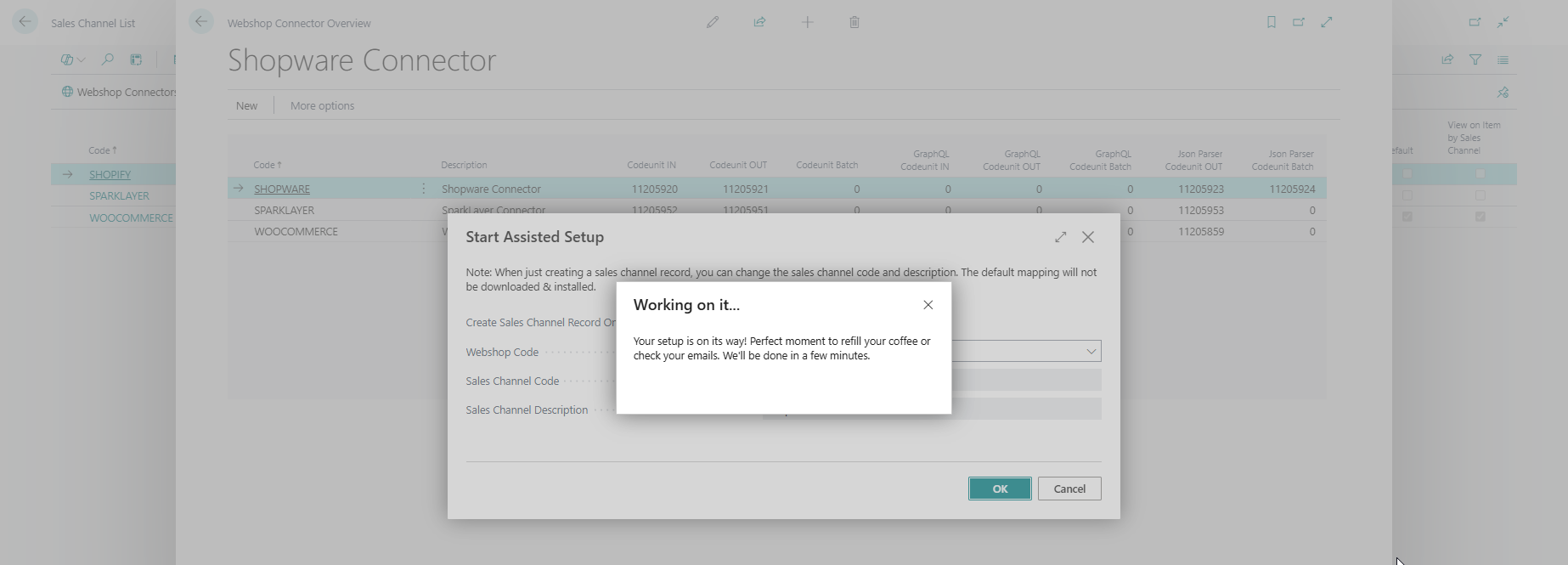Click bookmark icon on Webshop Connector Overview

pyautogui.click(x=1272, y=22)
